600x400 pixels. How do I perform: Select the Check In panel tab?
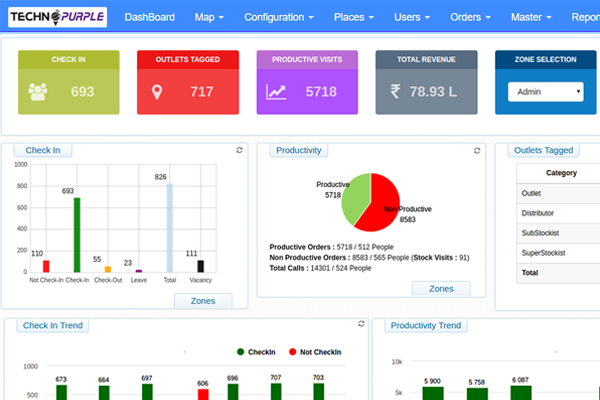[x=43, y=150]
